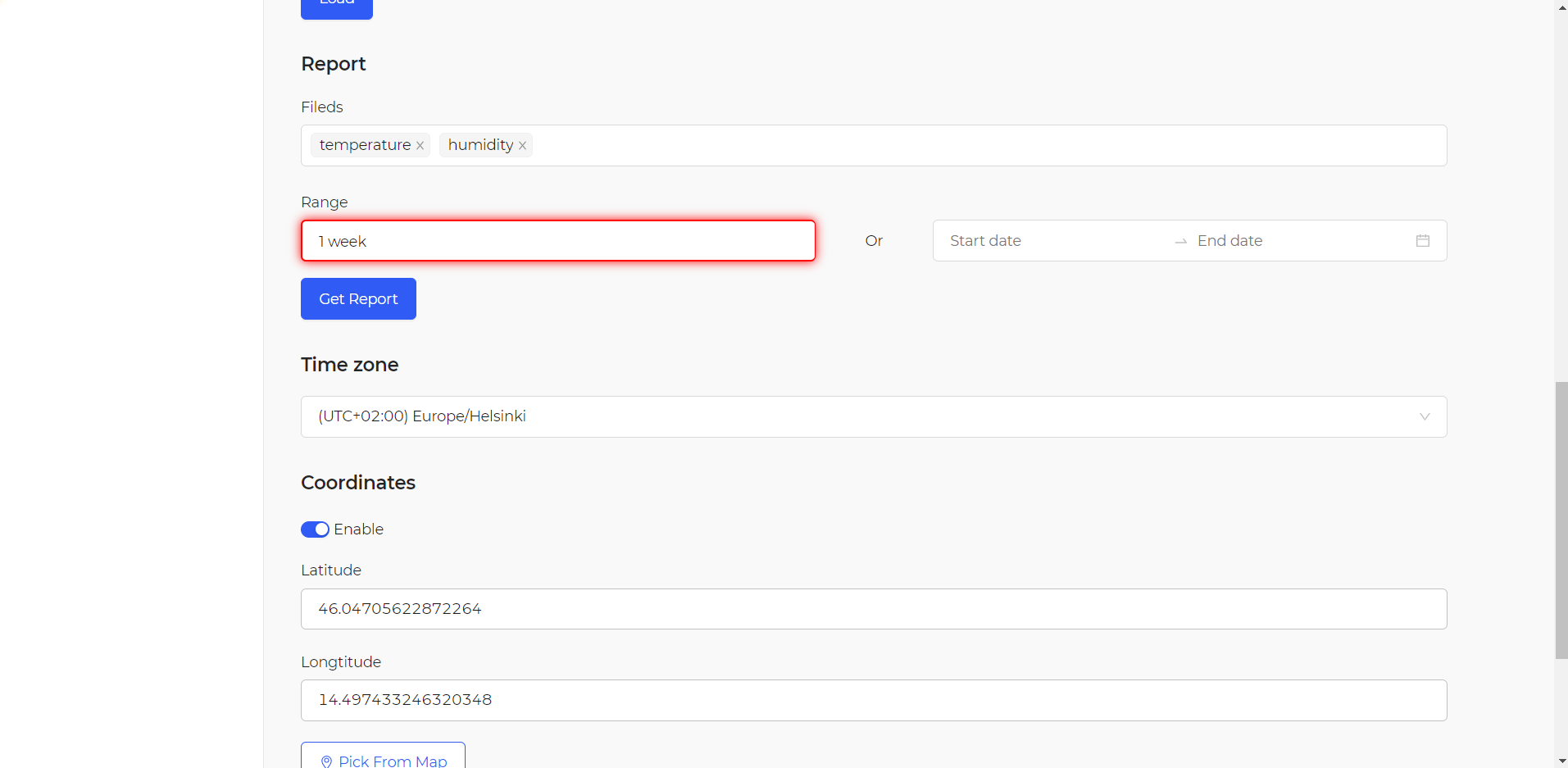The width and height of the screenshot is (1568, 768).
Task: Click the chevron arrow in the Time zone selector
Action: 1424,416
